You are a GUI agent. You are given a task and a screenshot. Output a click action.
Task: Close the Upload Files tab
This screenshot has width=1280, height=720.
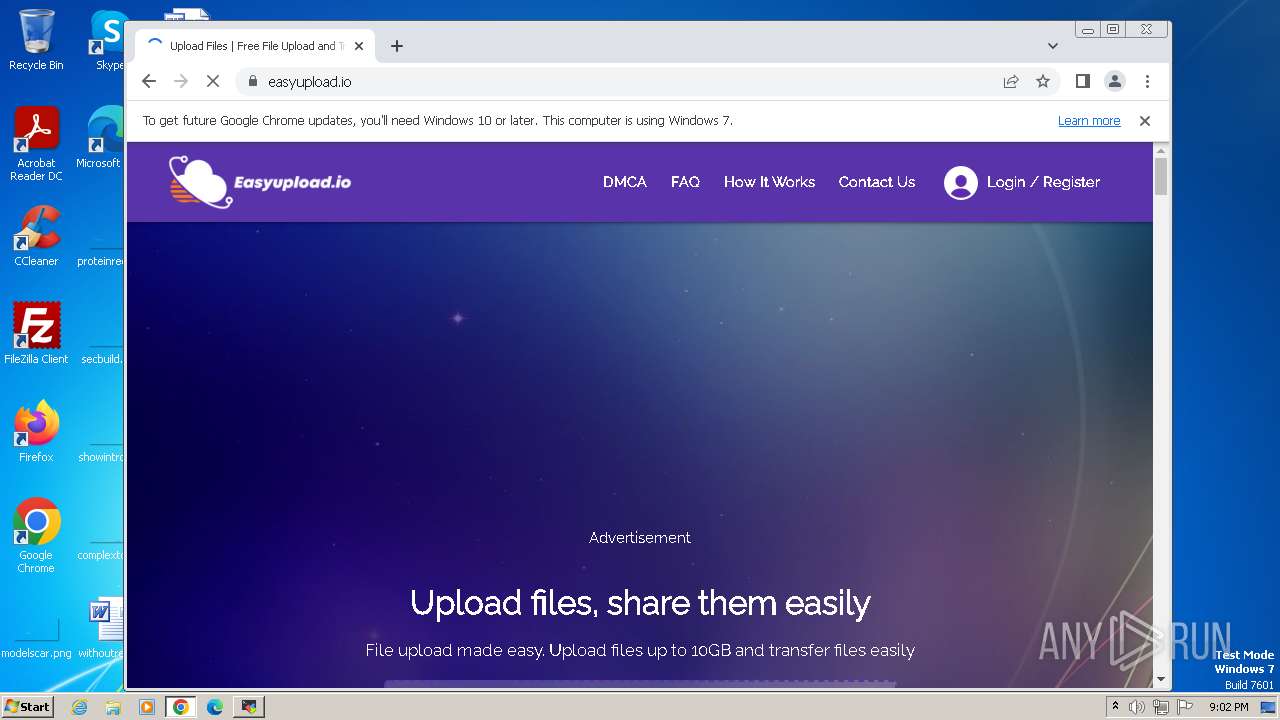[359, 46]
